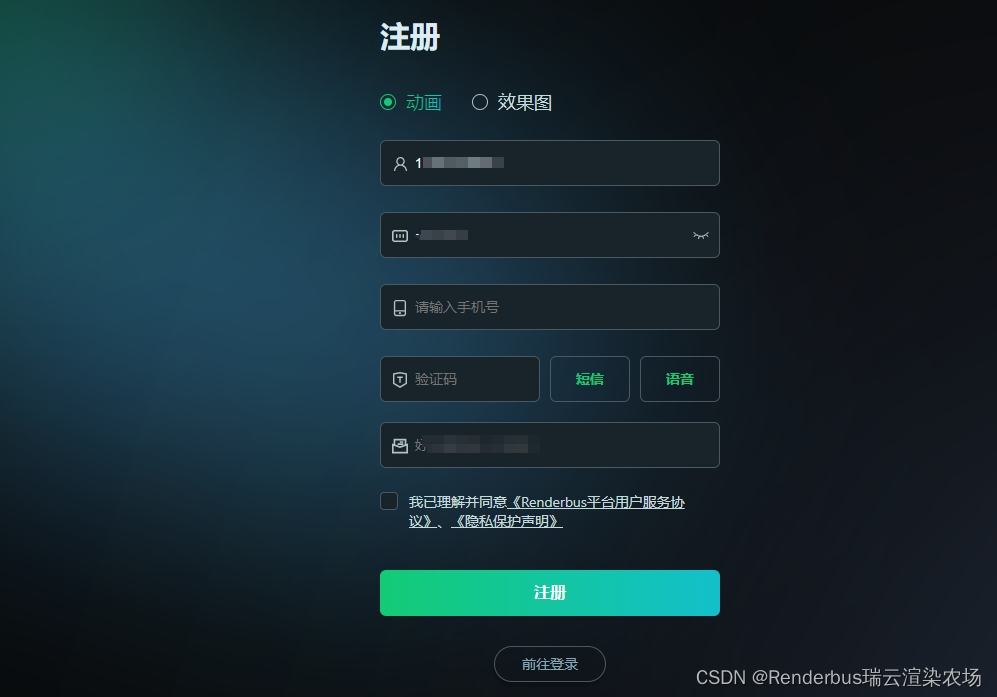The height and width of the screenshot is (697, 997).
Task: Click the shield icon in 验证码 field
Action: point(400,380)
